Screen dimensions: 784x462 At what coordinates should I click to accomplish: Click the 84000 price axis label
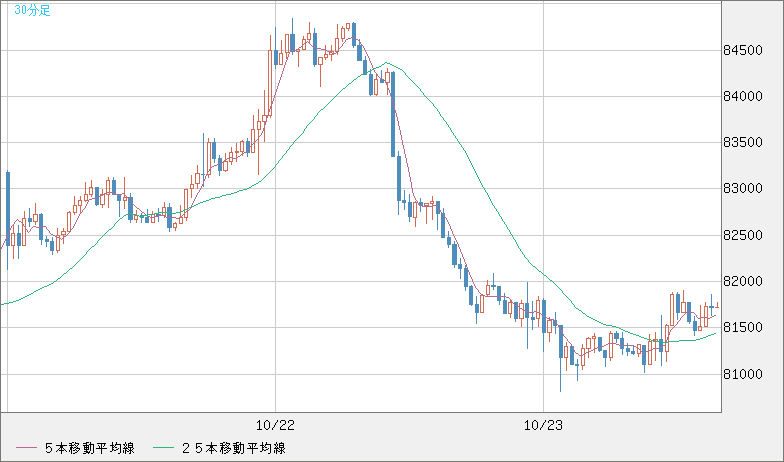[743, 96]
